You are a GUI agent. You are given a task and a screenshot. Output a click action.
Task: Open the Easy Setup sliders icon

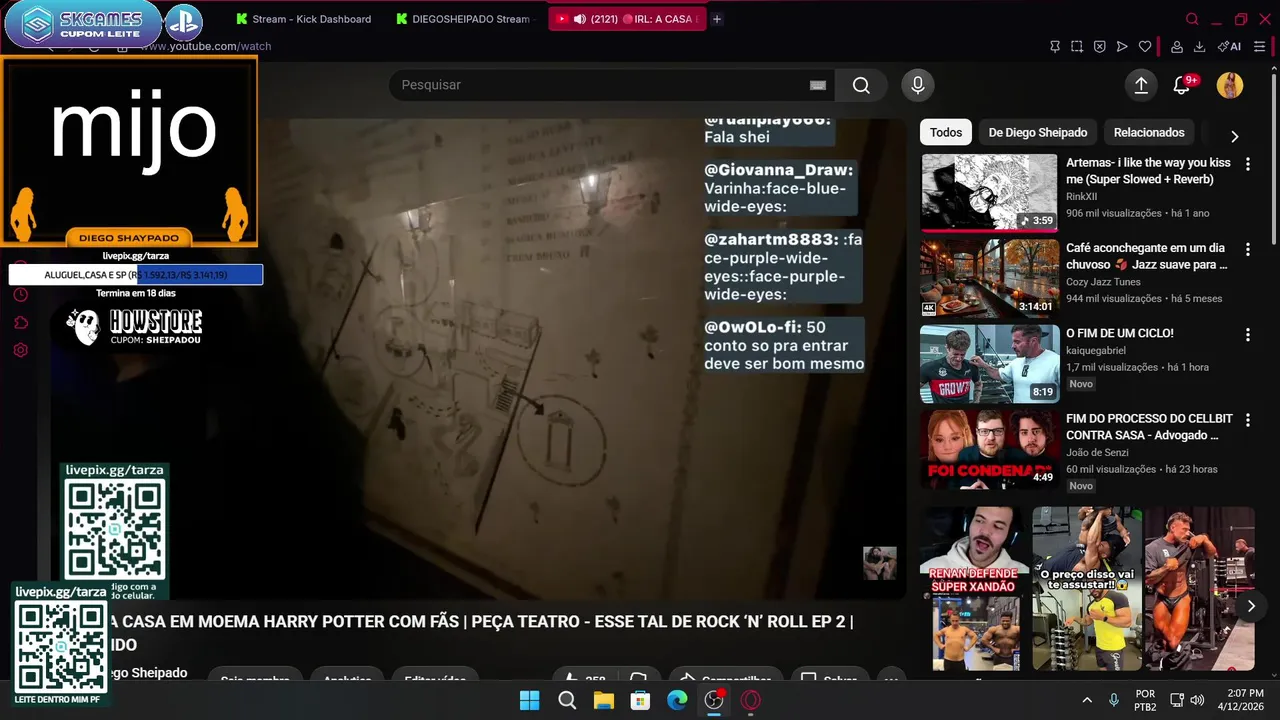[1260, 46]
